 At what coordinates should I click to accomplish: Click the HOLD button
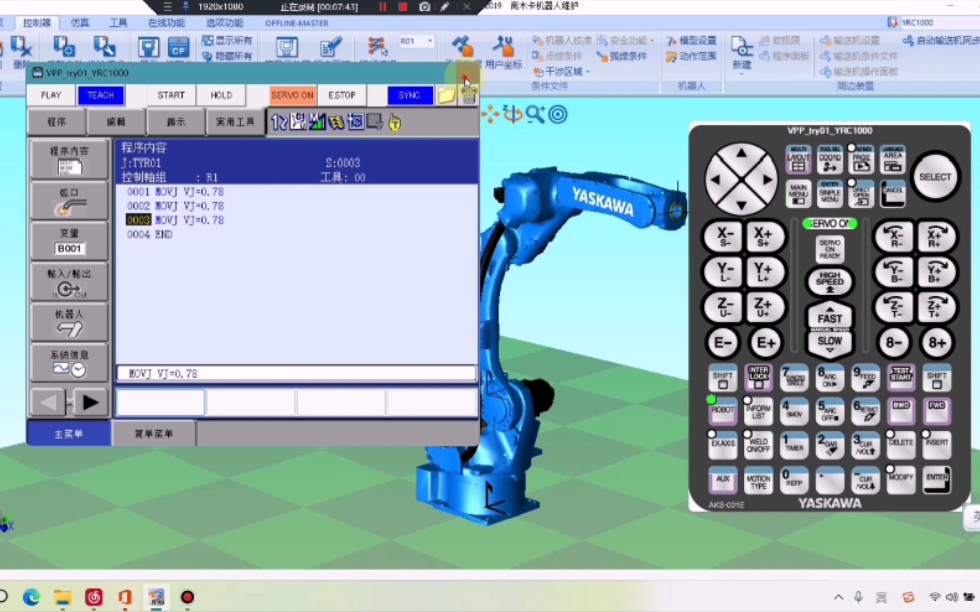(x=221, y=95)
